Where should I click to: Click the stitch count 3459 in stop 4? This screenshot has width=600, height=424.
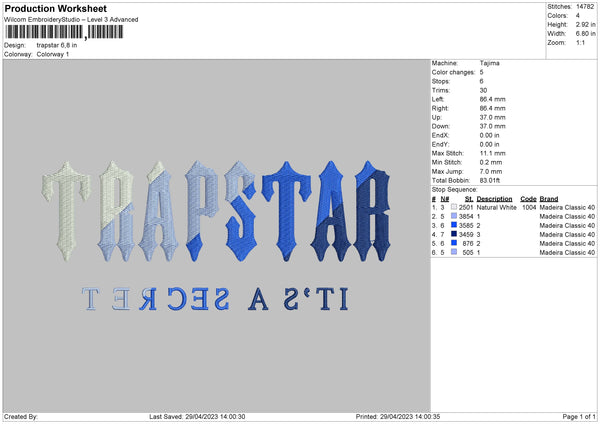[466, 235]
